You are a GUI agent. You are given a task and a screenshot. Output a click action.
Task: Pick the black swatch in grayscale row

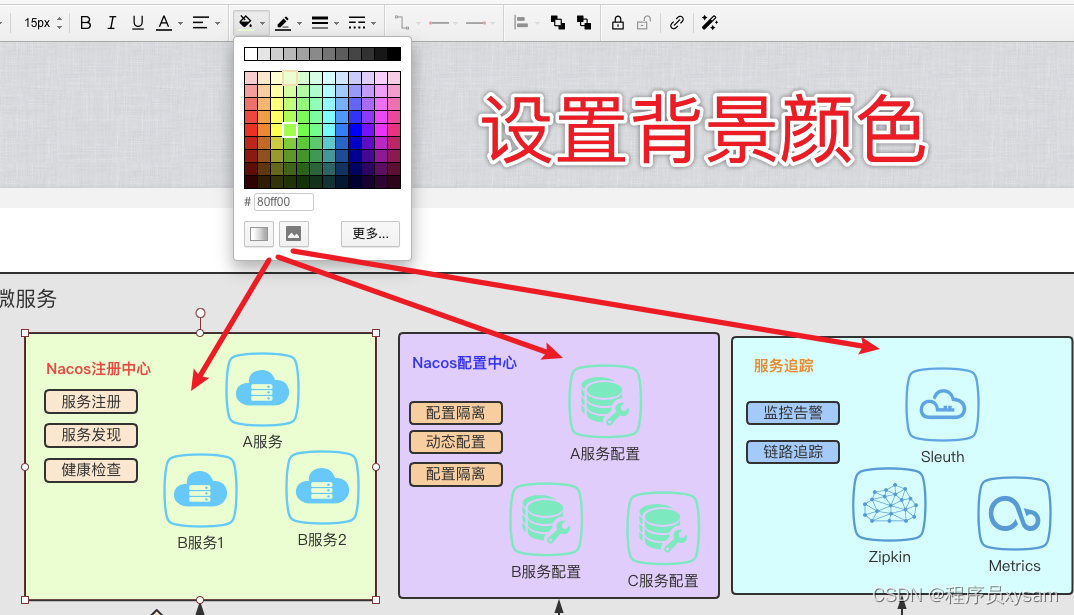point(394,54)
